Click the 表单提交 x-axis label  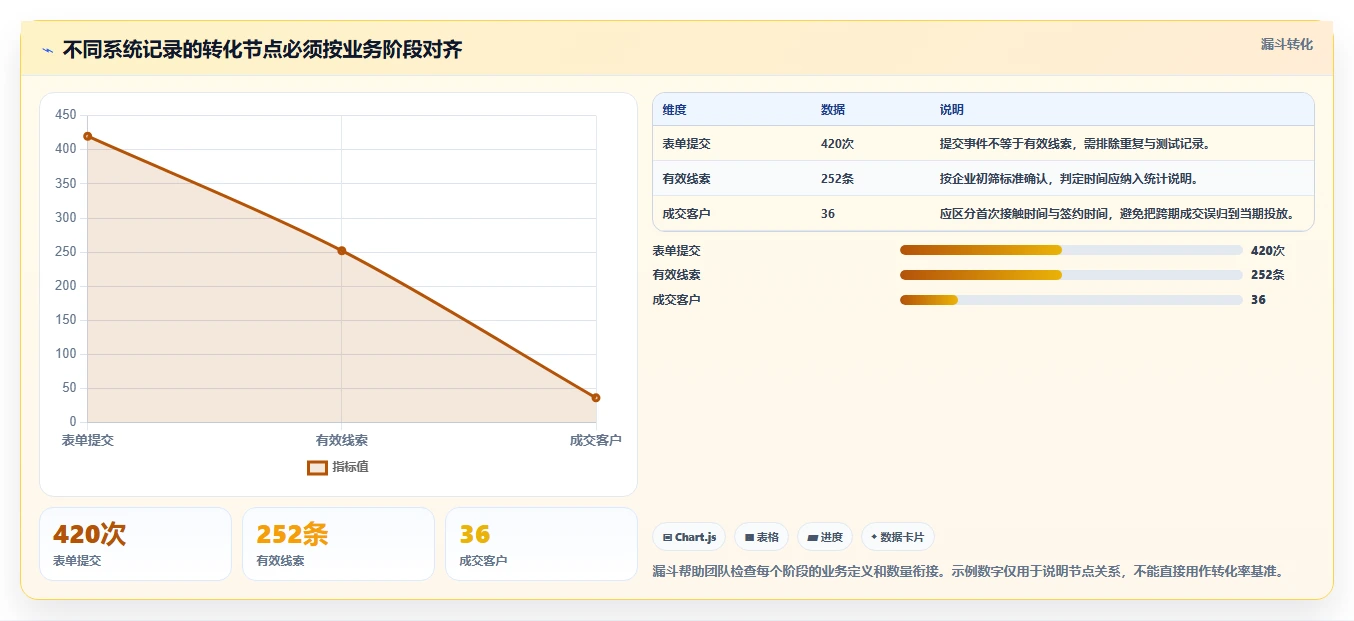88,440
